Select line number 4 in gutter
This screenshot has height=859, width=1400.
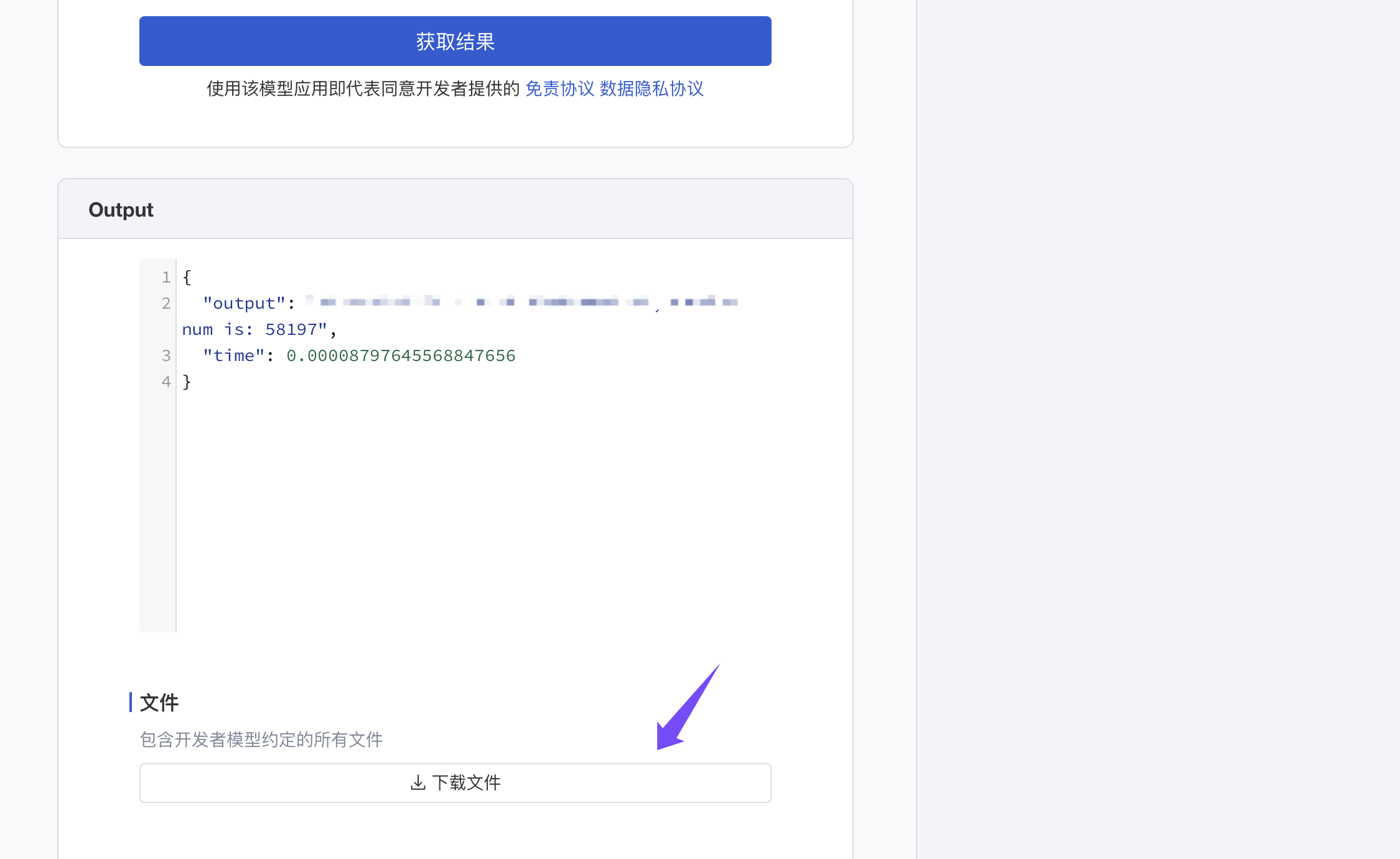click(x=166, y=382)
